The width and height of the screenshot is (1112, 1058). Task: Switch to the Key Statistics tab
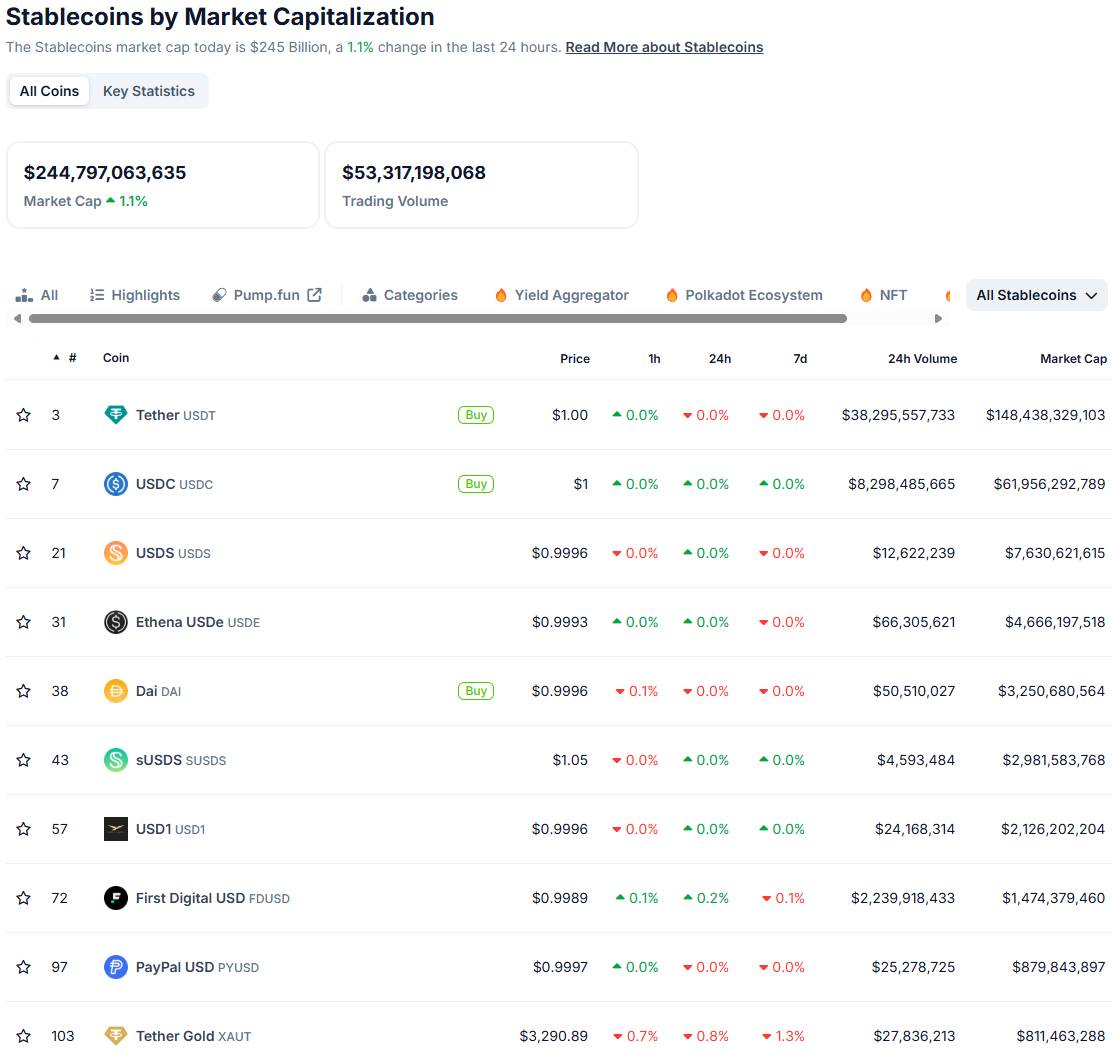148,91
